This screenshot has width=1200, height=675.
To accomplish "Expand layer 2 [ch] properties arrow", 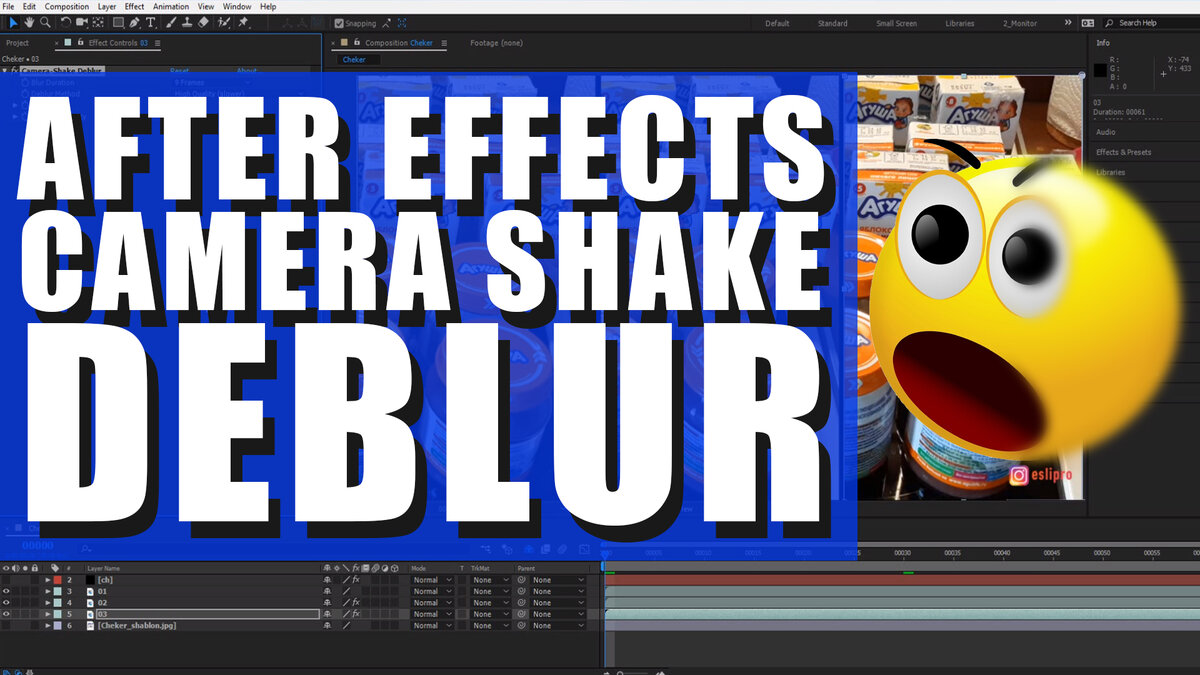I will (47, 580).
